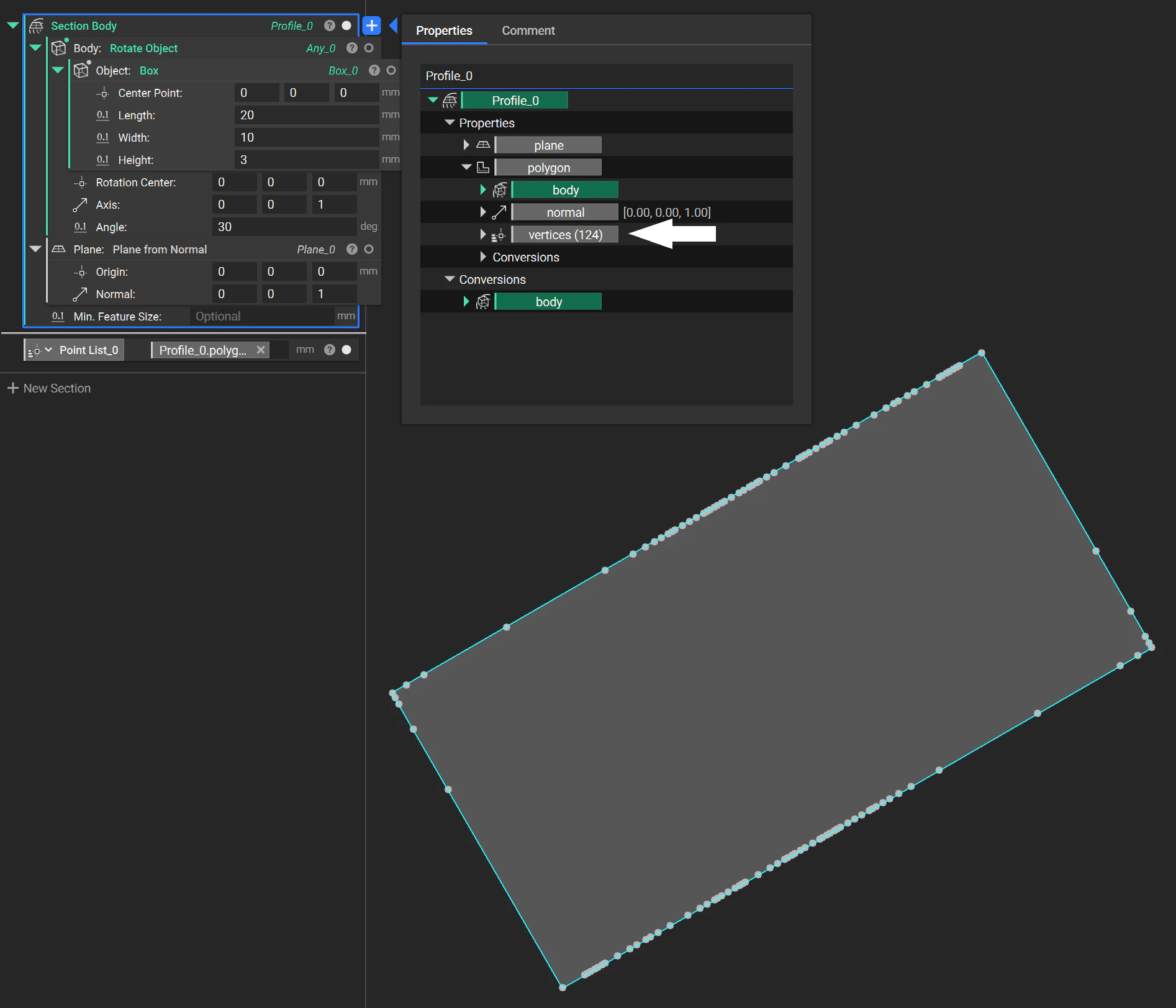Screen dimensions: 1176x1008
Task: Collapse the polygon tree node
Action: (x=466, y=167)
